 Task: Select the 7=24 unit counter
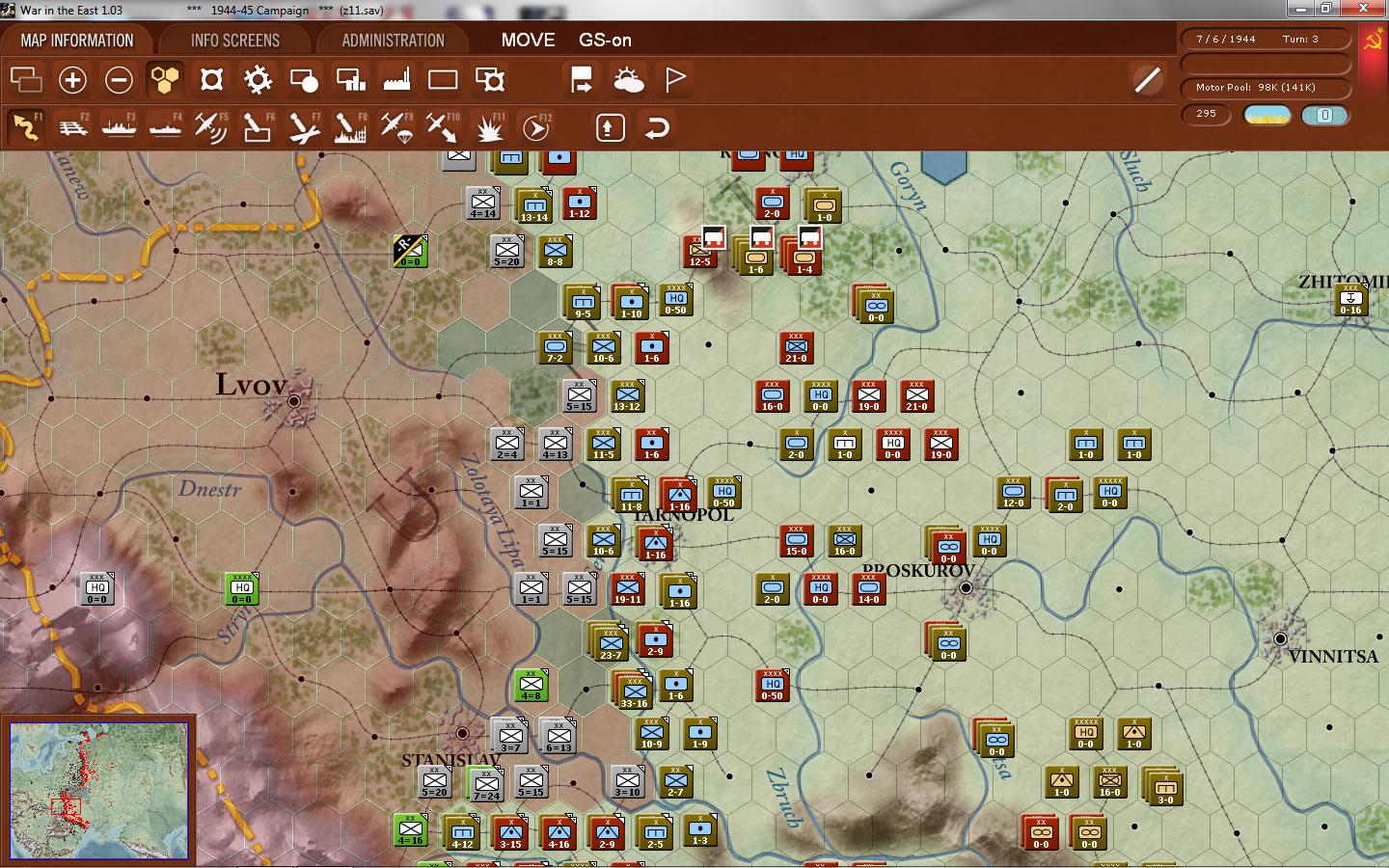pyautogui.click(x=486, y=785)
